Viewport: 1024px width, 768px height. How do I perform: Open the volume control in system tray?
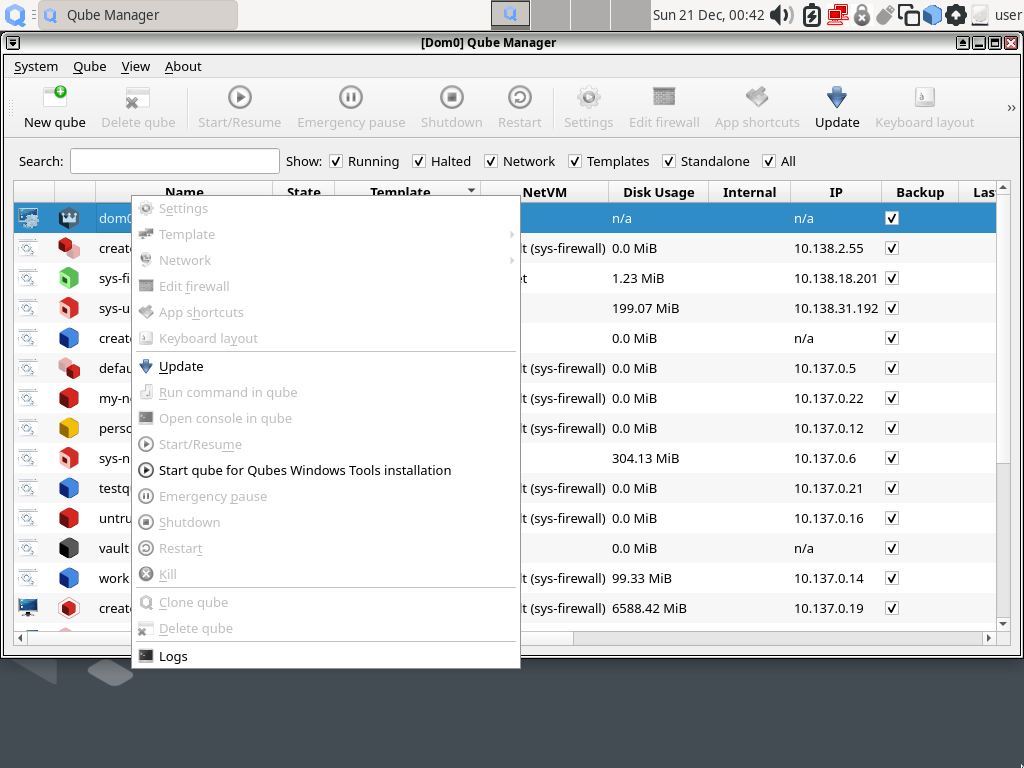coord(781,15)
